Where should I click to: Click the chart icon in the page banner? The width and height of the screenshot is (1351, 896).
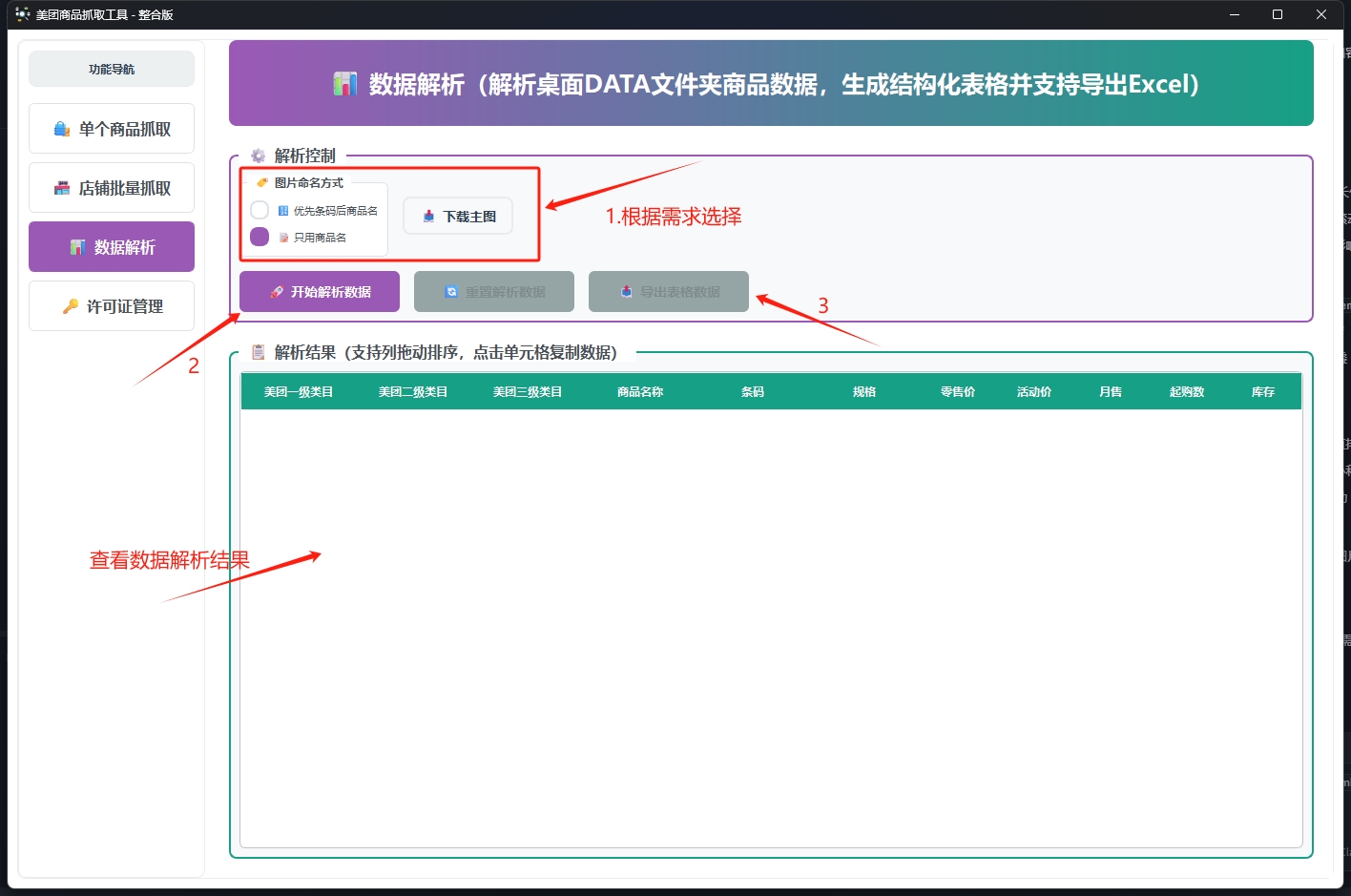[345, 84]
